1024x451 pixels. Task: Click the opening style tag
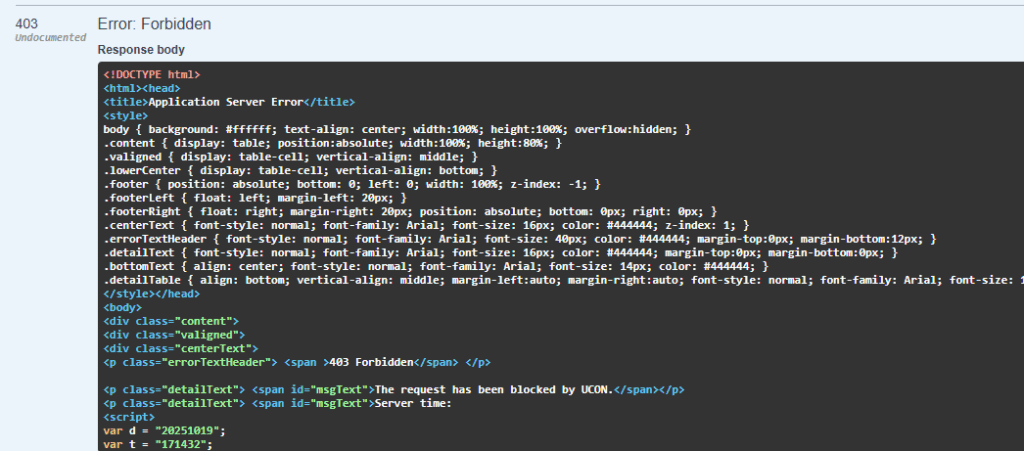click(126, 116)
